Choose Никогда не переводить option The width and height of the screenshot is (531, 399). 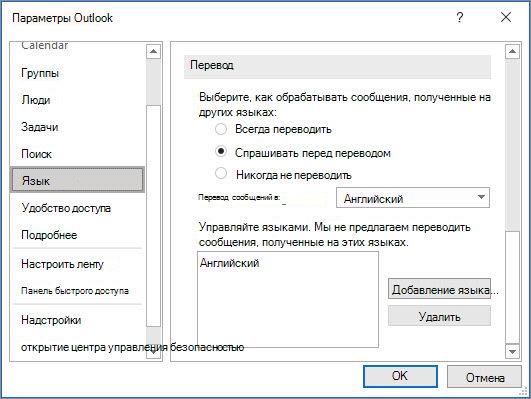point(221,173)
